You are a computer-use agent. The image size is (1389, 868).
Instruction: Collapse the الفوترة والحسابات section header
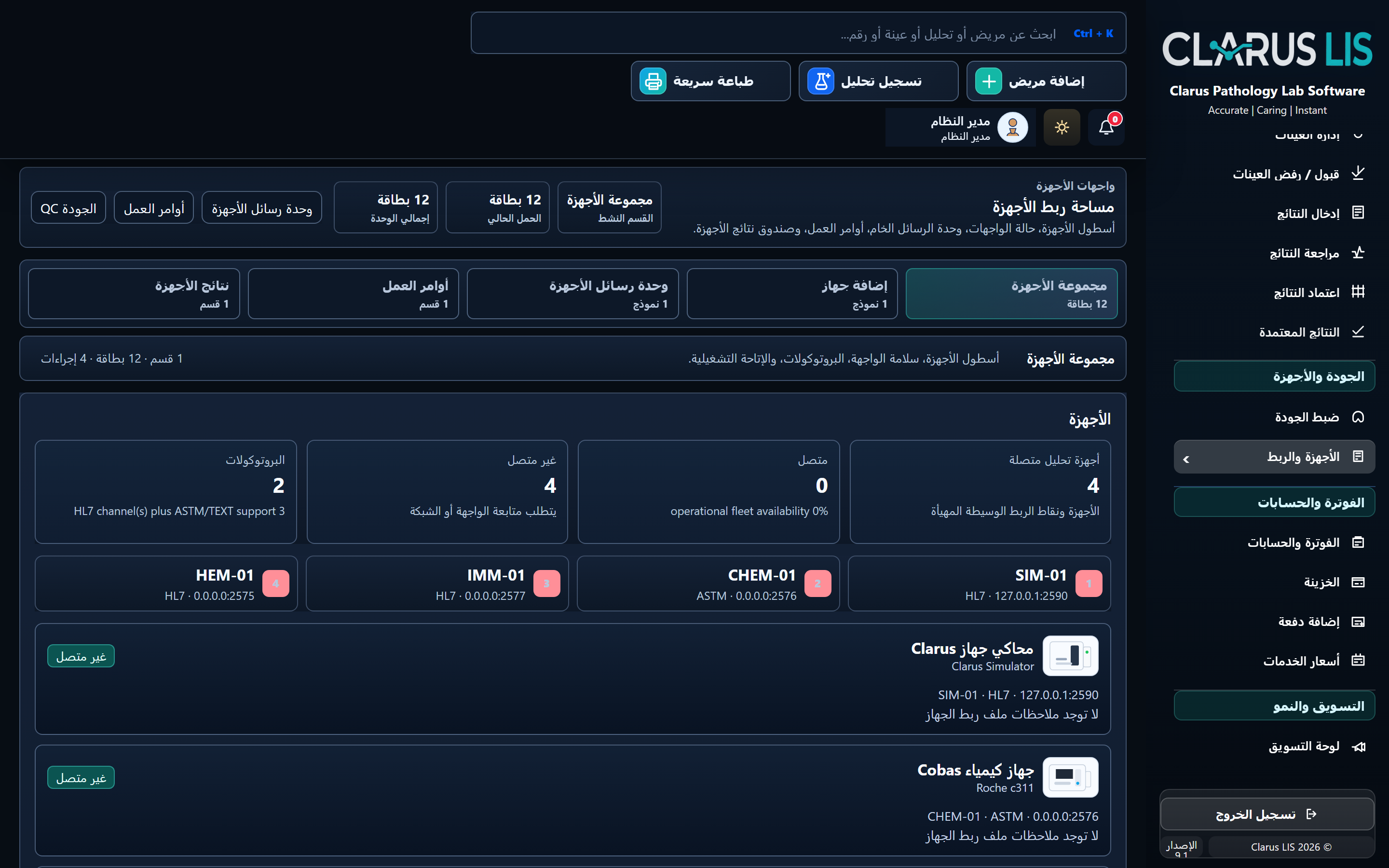click(1274, 502)
